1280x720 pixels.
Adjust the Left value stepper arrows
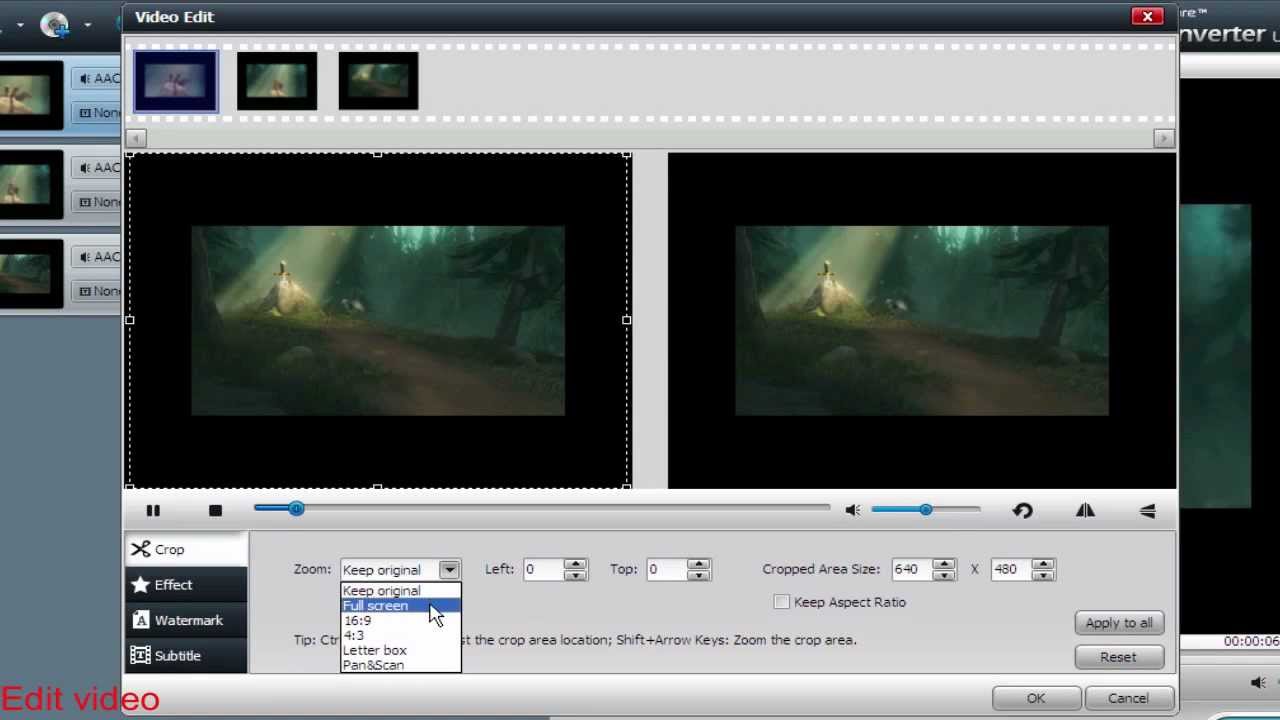pyautogui.click(x=575, y=569)
